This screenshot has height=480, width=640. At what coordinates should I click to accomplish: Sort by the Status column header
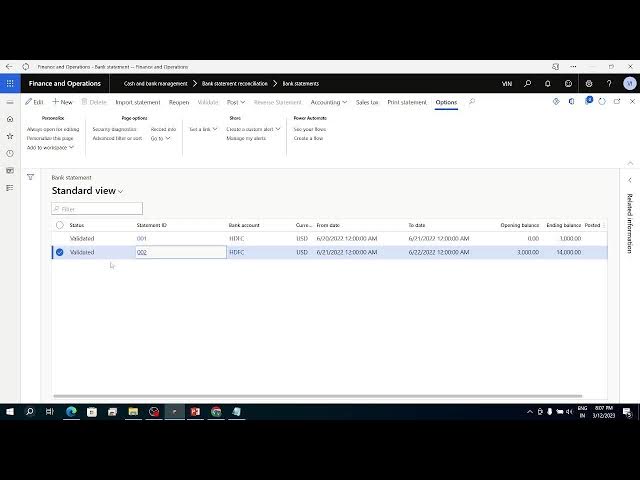[77, 225]
